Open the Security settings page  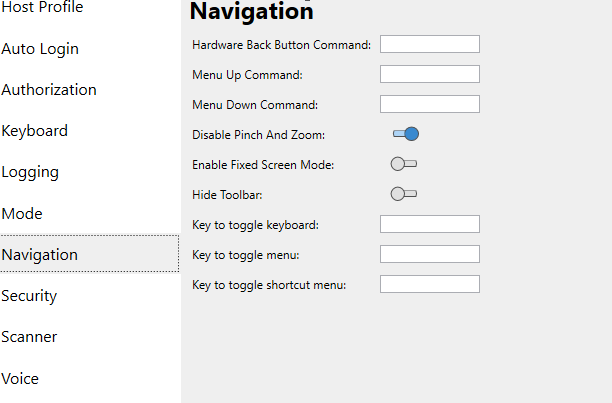(29, 296)
